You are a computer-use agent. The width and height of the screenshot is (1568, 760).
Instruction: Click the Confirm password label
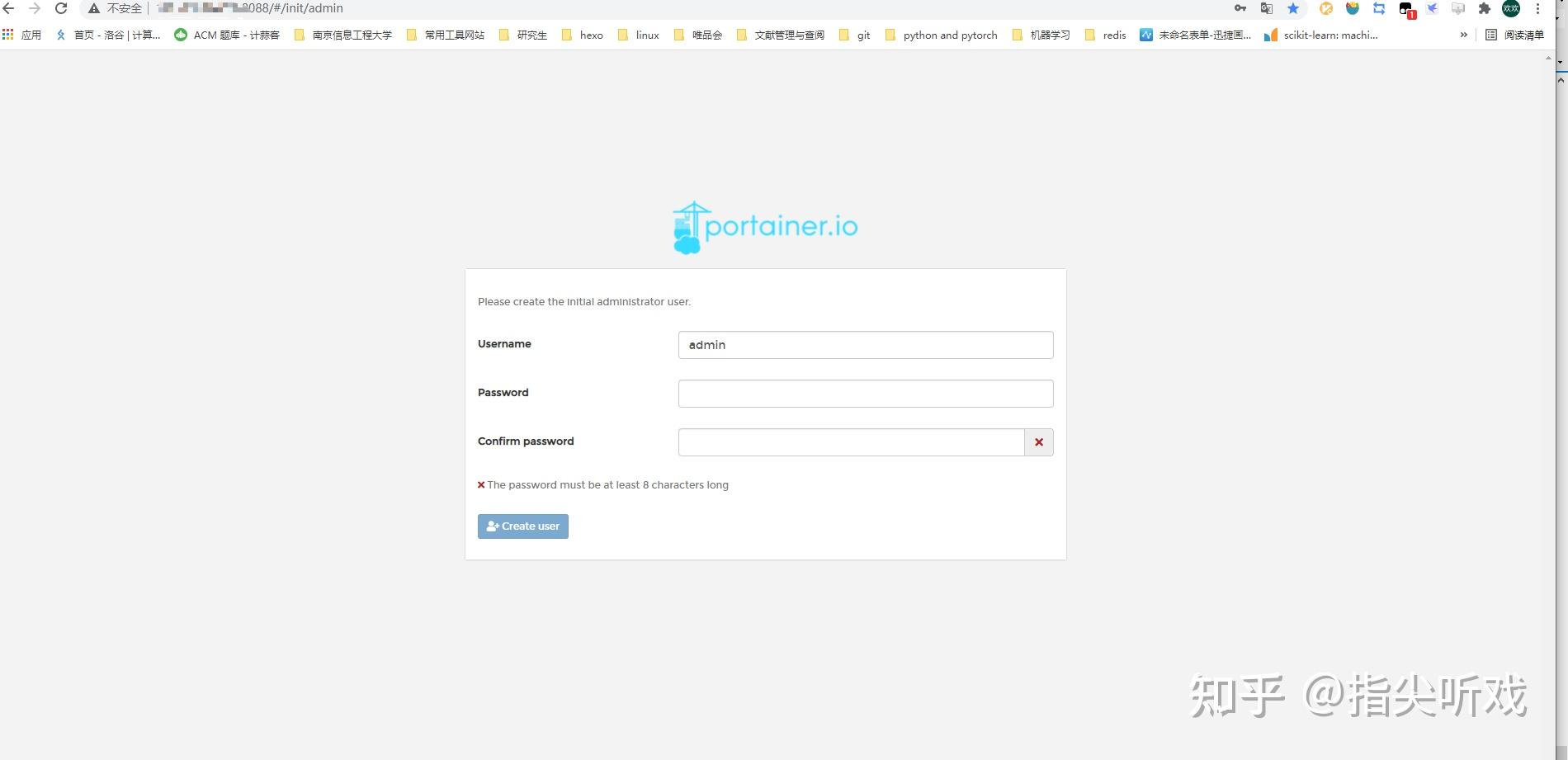(x=526, y=441)
